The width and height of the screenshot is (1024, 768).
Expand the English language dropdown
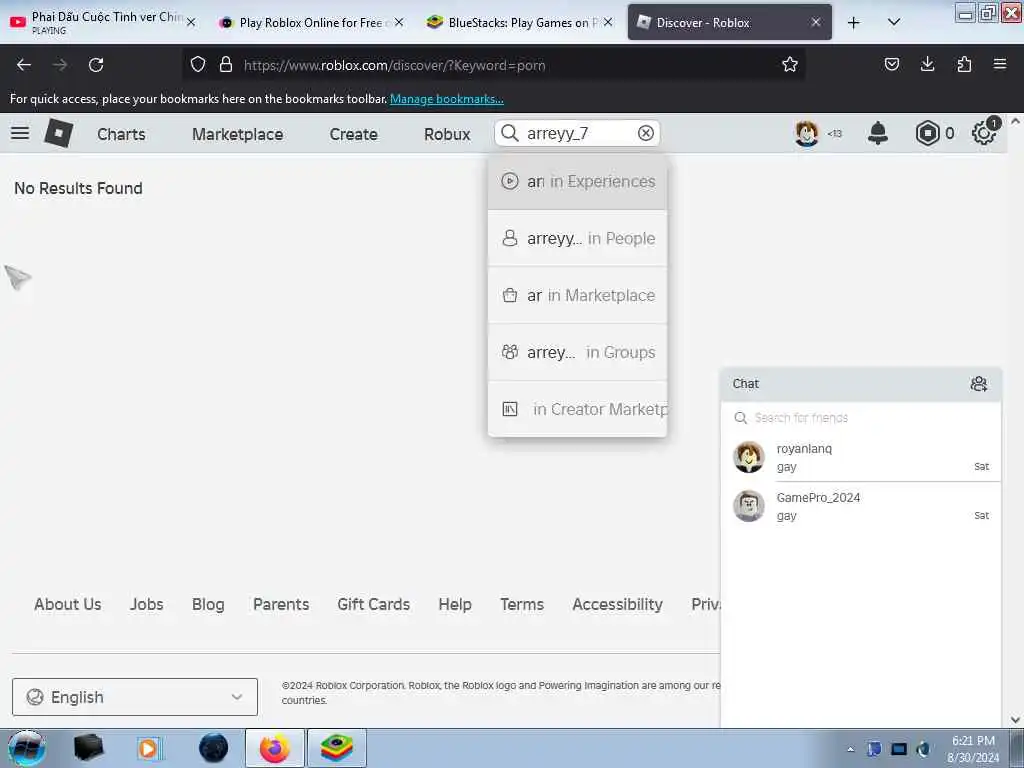tap(135, 697)
